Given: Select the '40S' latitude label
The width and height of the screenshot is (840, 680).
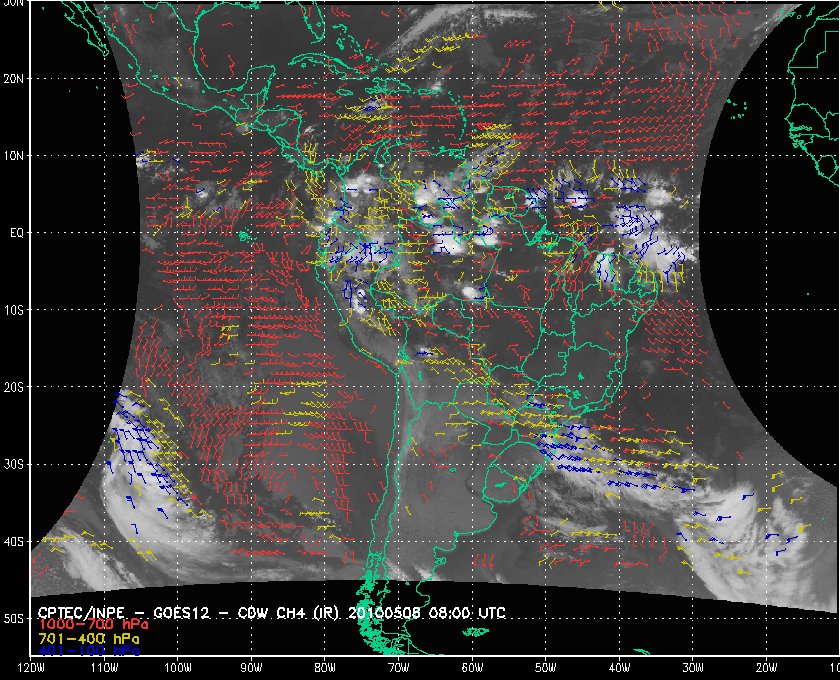Looking at the screenshot, I should pos(13,542).
